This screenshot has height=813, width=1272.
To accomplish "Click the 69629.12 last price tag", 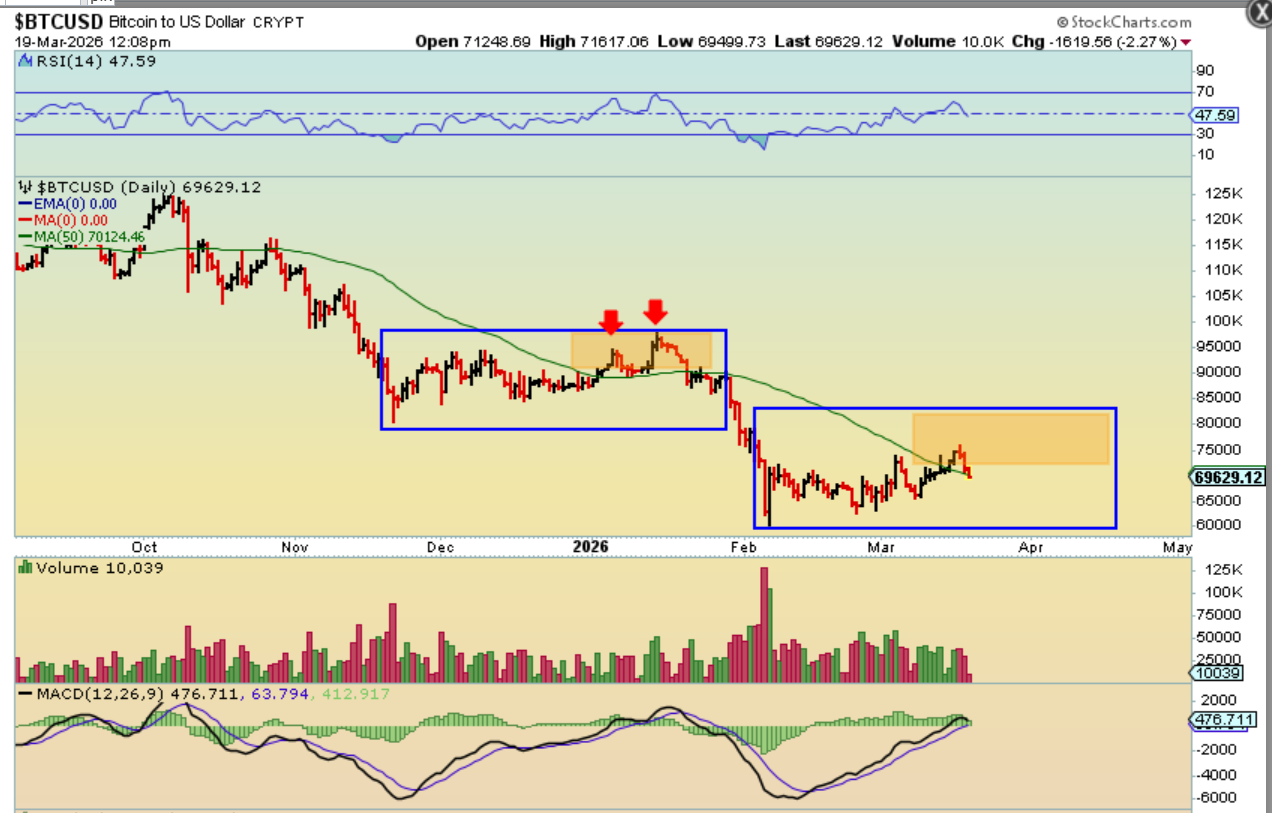I will click(x=1229, y=478).
